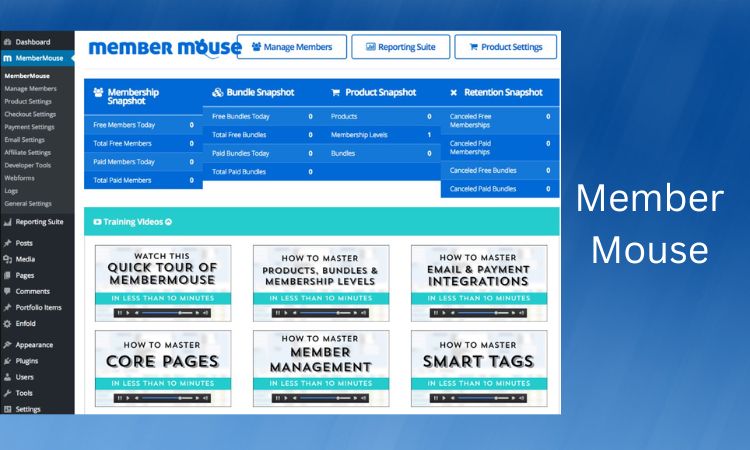The width and height of the screenshot is (750, 450).
Task: Click the Bundles row in Product Snapshot
Action: (x=381, y=154)
